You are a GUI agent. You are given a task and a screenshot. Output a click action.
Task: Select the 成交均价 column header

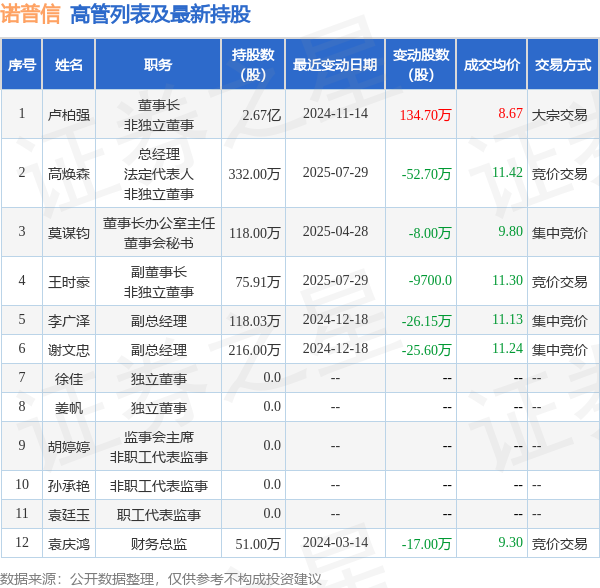coord(492,65)
